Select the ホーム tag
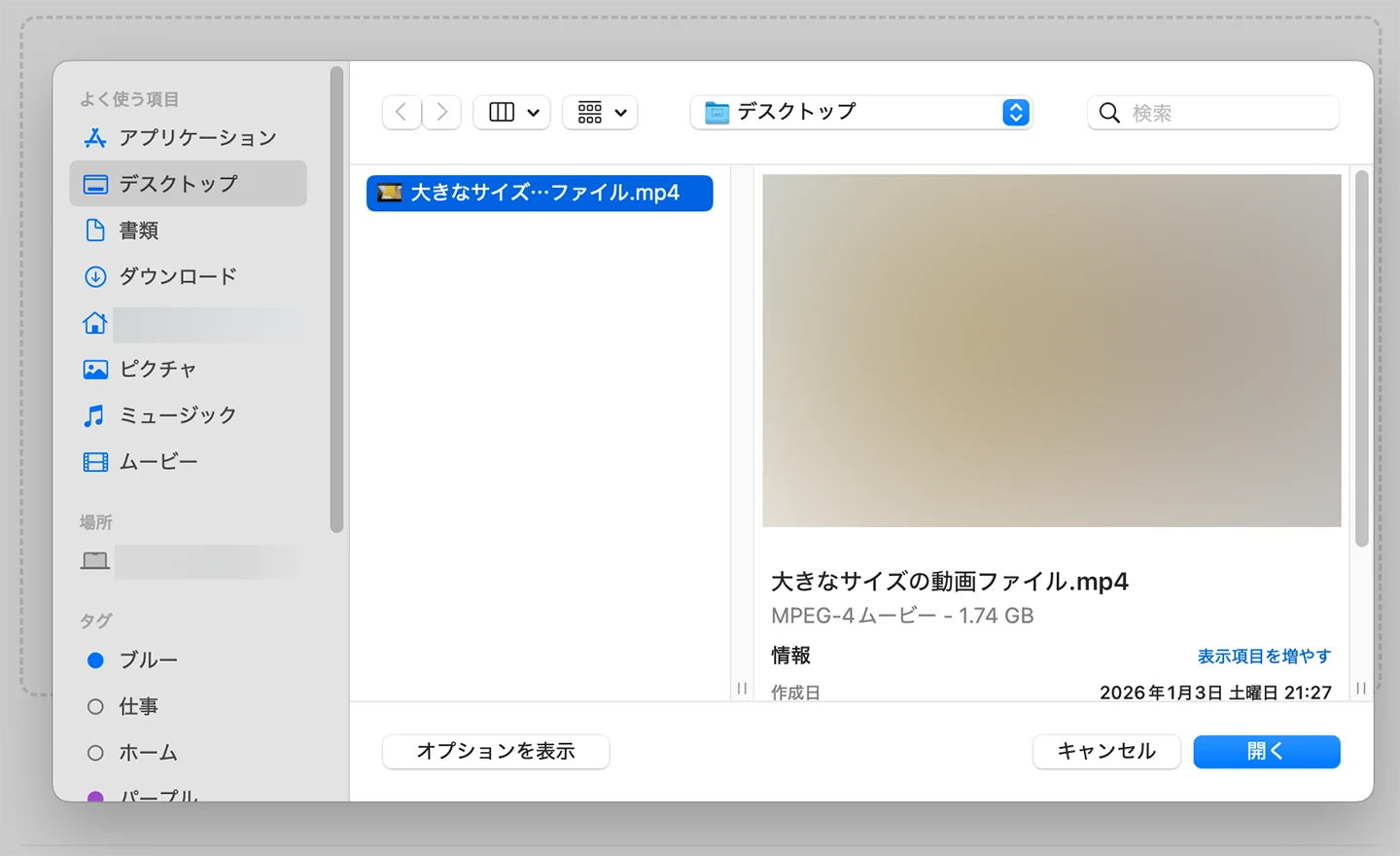The image size is (1400, 856). click(x=148, y=752)
